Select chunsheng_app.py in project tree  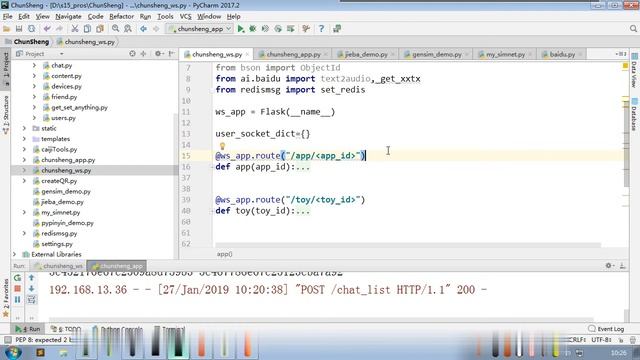click(x=68, y=160)
